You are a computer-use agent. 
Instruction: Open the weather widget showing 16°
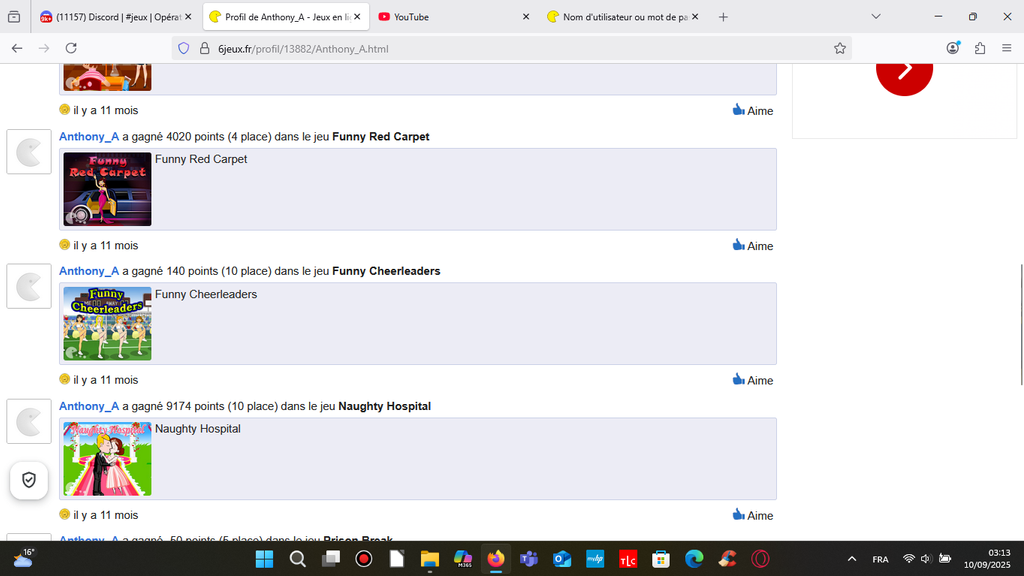pos(24,558)
